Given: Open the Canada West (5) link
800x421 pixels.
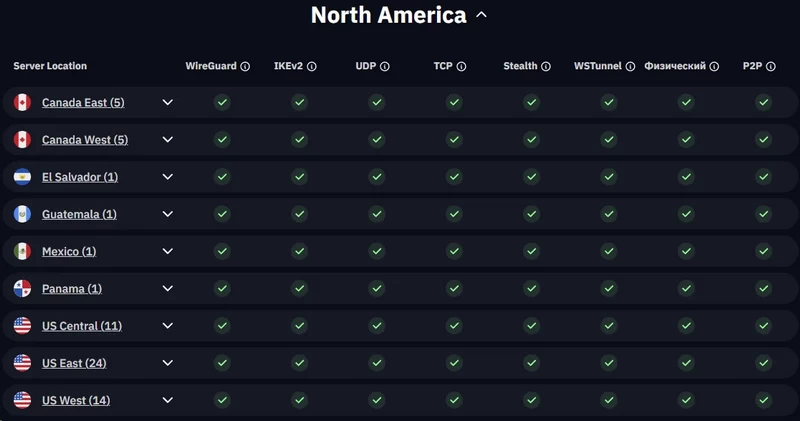Looking at the screenshot, I should (x=85, y=140).
